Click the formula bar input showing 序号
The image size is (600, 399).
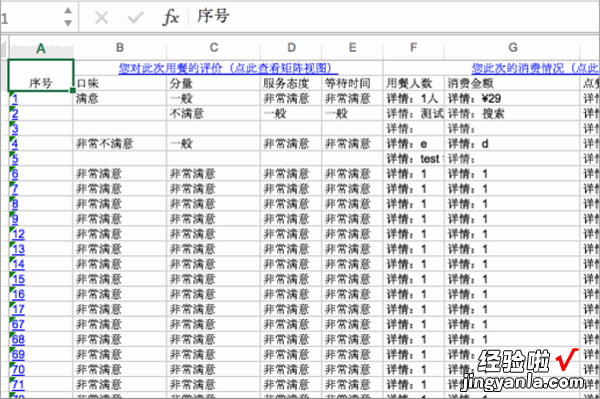[394, 17]
